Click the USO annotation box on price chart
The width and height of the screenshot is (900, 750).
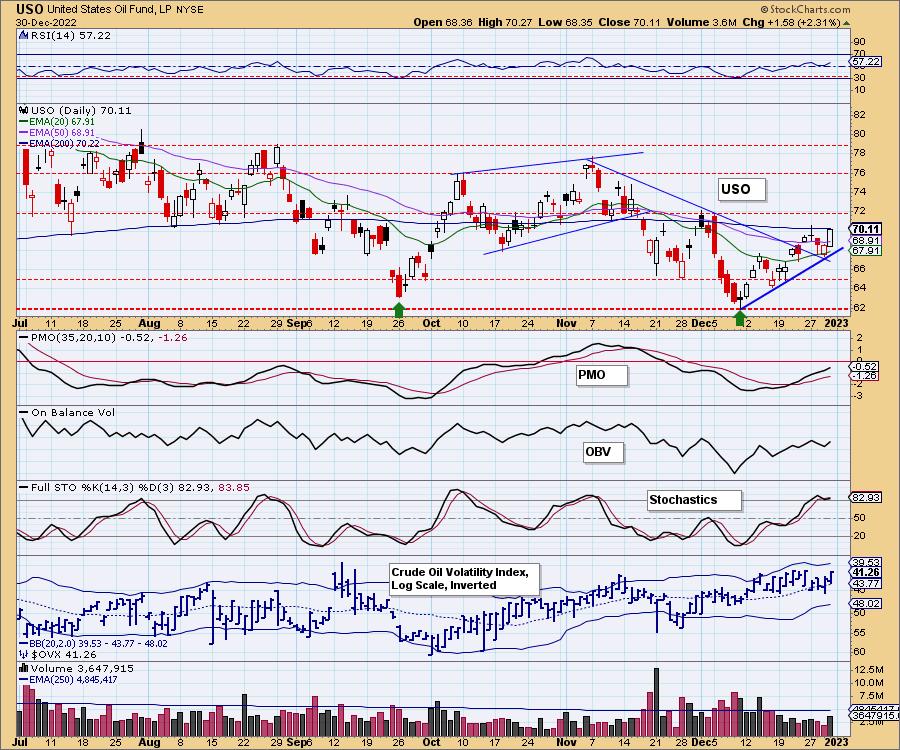pyautogui.click(x=742, y=189)
